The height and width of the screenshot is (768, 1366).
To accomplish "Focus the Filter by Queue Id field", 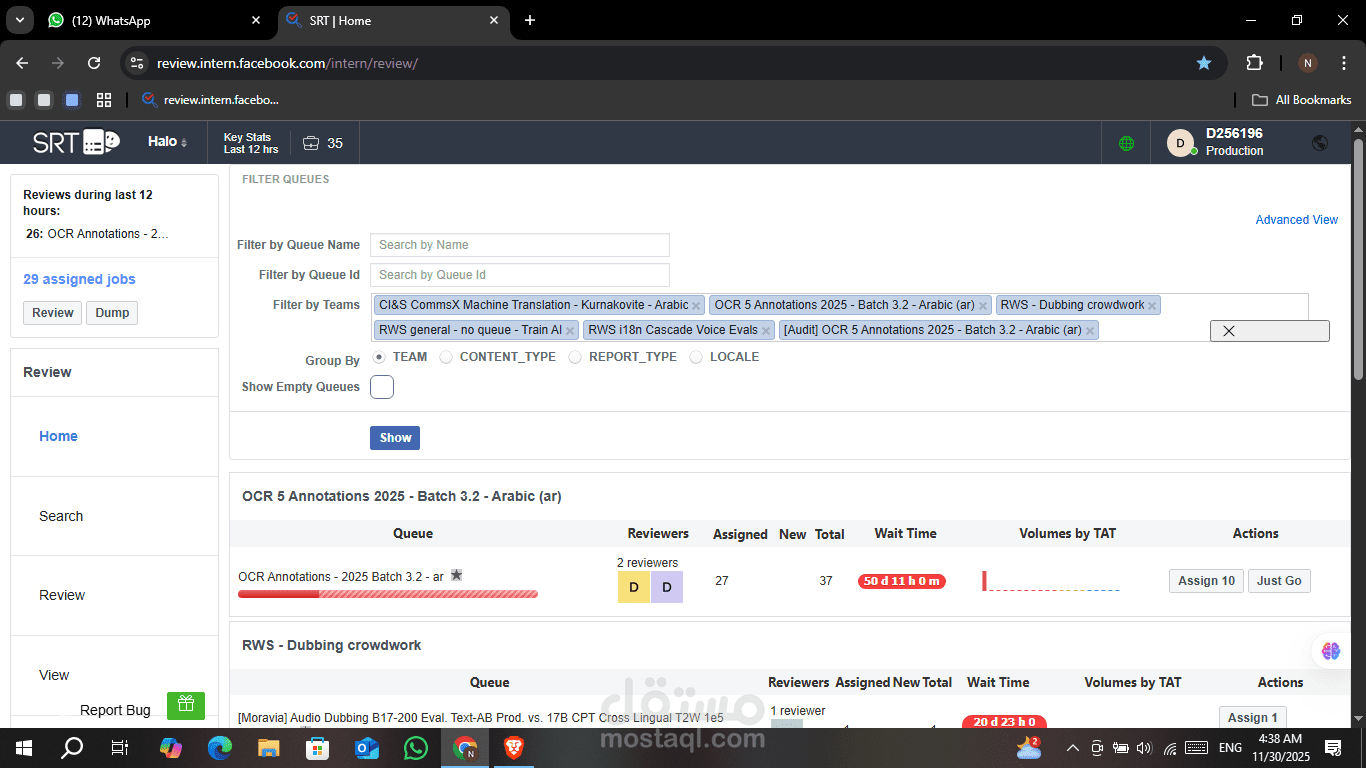I will pyautogui.click(x=520, y=275).
